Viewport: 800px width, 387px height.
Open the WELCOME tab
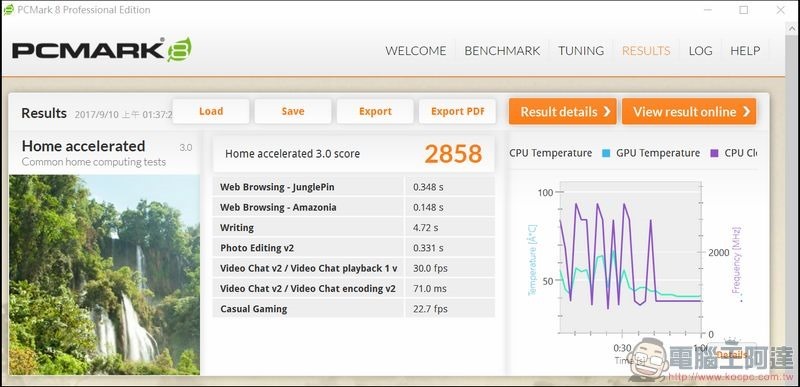pyautogui.click(x=415, y=50)
